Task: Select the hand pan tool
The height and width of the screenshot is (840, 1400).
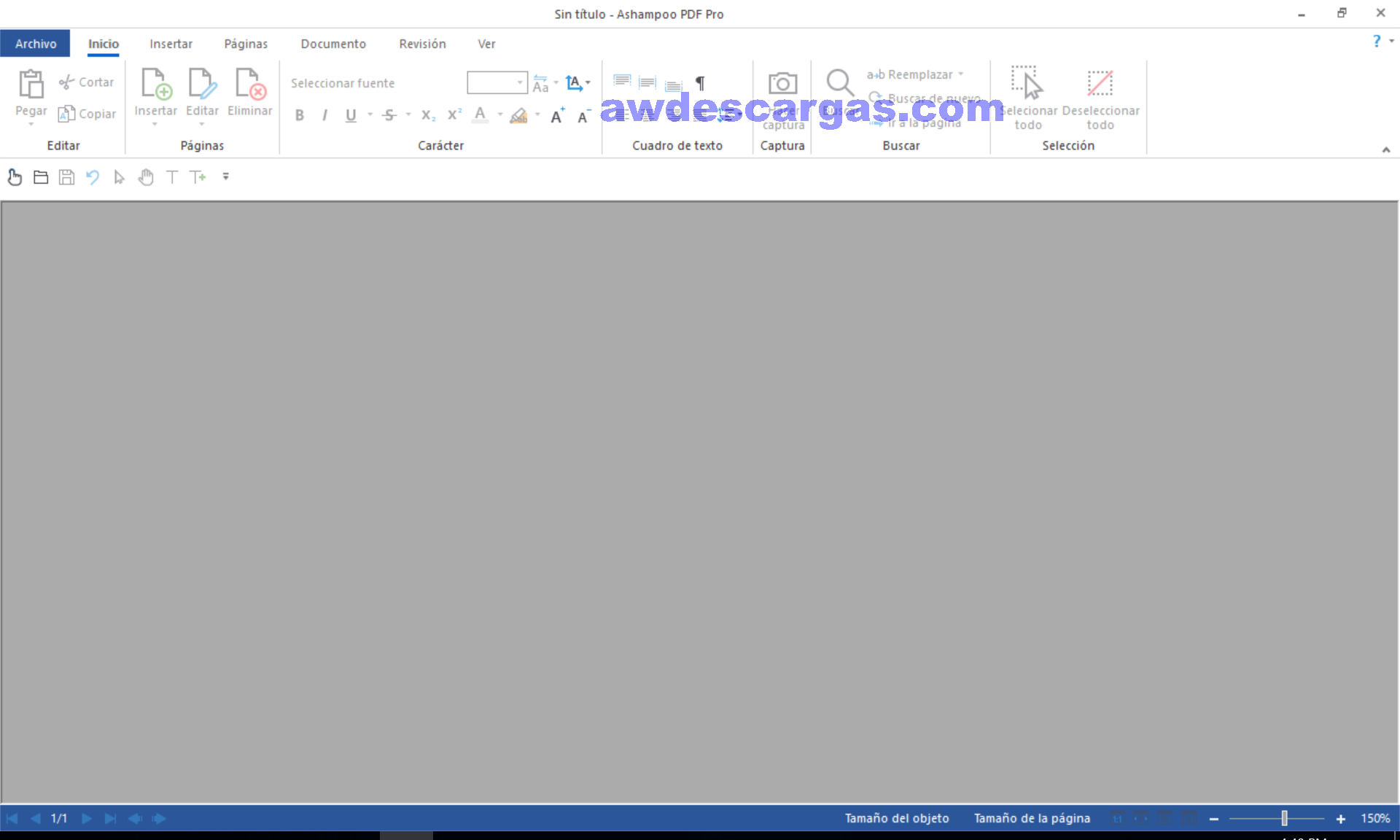Action: coord(146,177)
